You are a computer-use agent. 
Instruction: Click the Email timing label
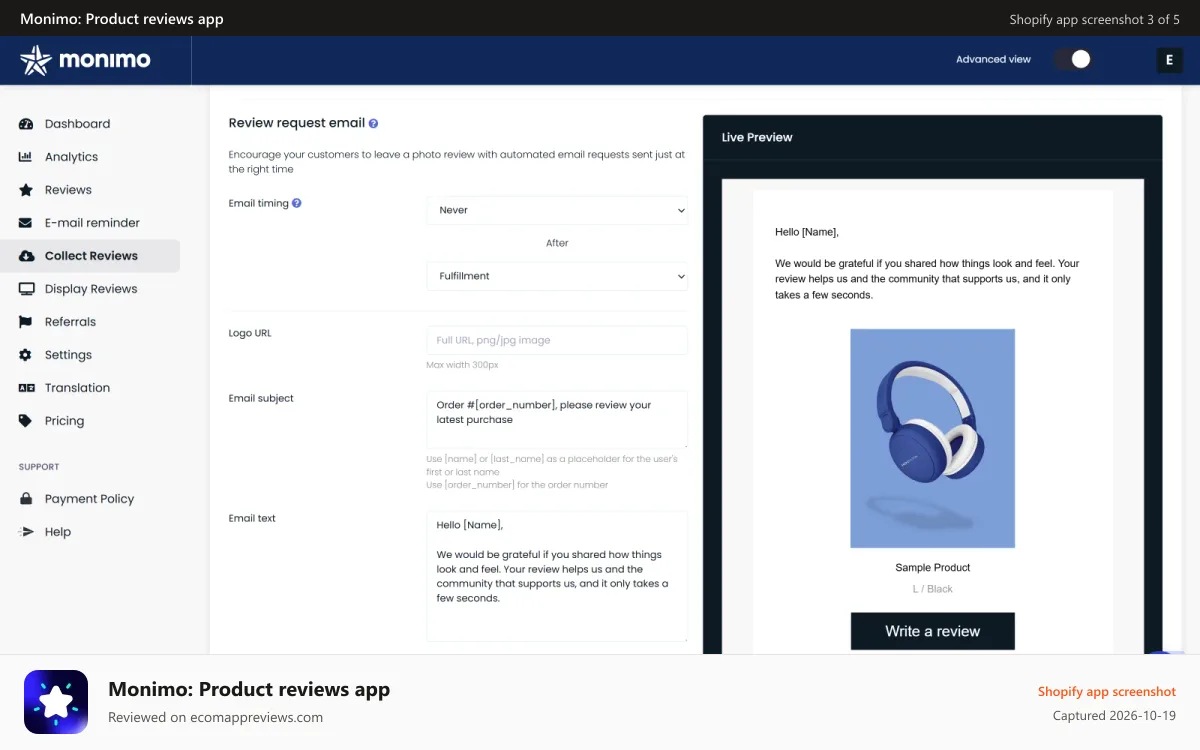(258, 203)
